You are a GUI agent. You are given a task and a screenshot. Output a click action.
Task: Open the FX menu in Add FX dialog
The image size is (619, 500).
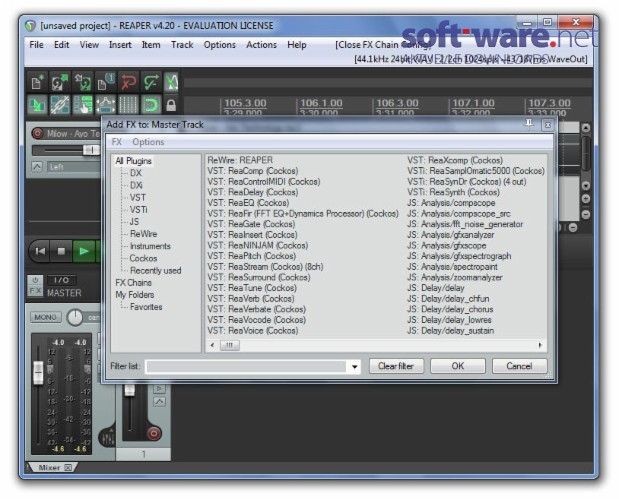(116, 142)
